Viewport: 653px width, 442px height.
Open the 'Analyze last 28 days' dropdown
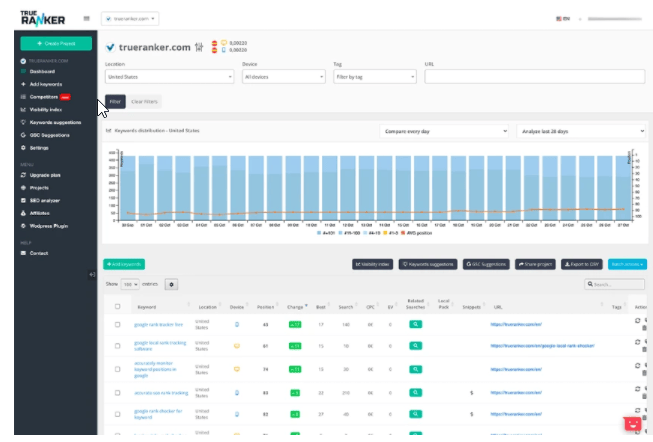581,130
